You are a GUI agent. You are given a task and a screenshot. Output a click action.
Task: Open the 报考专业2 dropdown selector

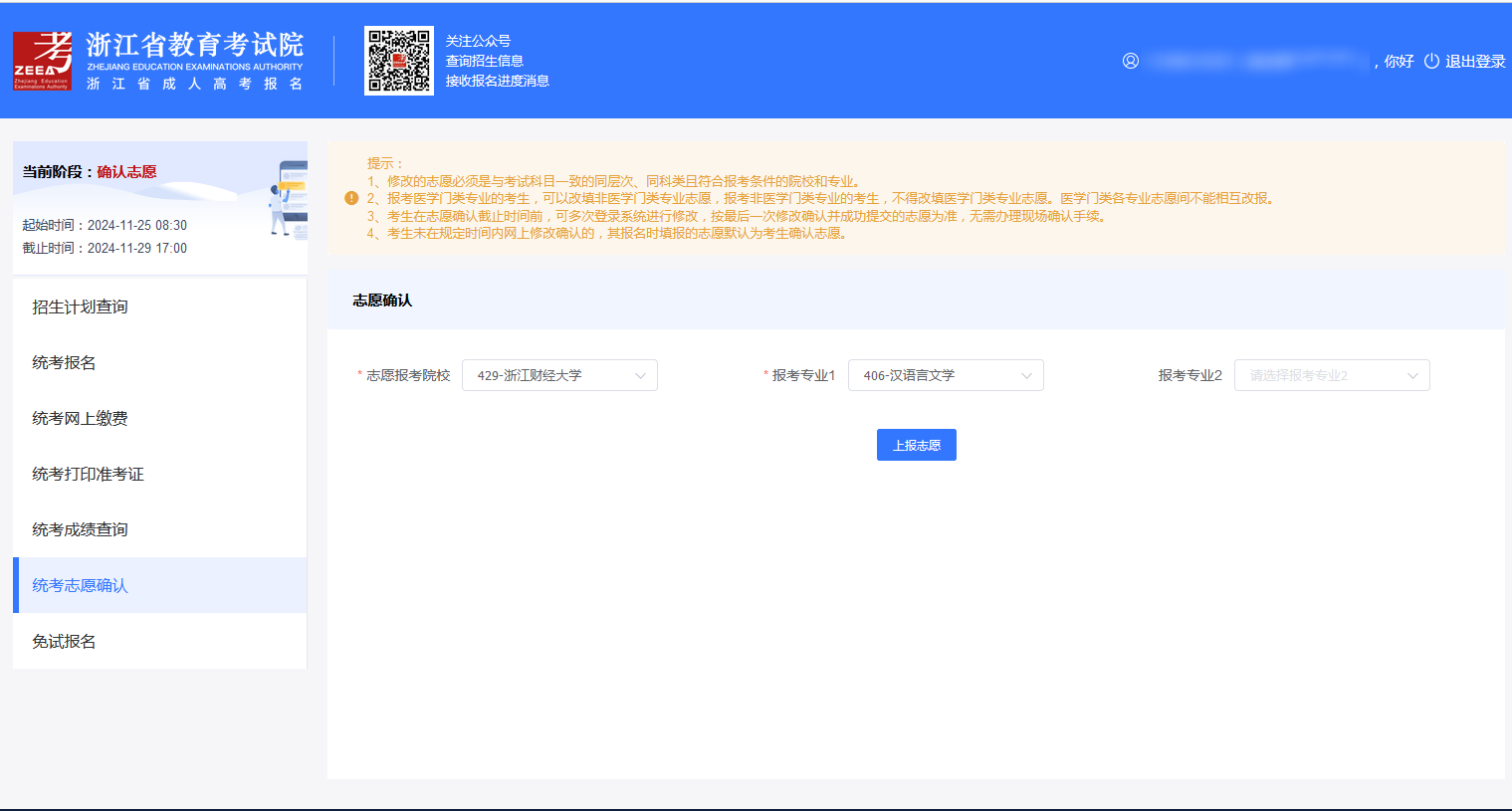[x=1331, y=375]
